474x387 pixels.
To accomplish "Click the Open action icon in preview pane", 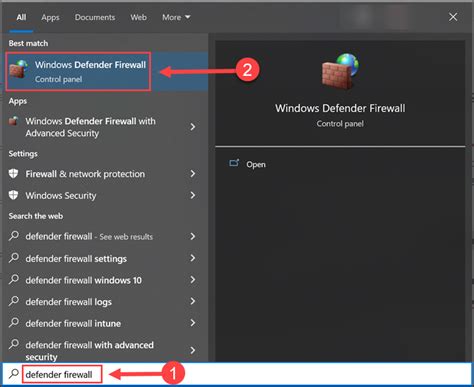I will [x=234, y=163].
